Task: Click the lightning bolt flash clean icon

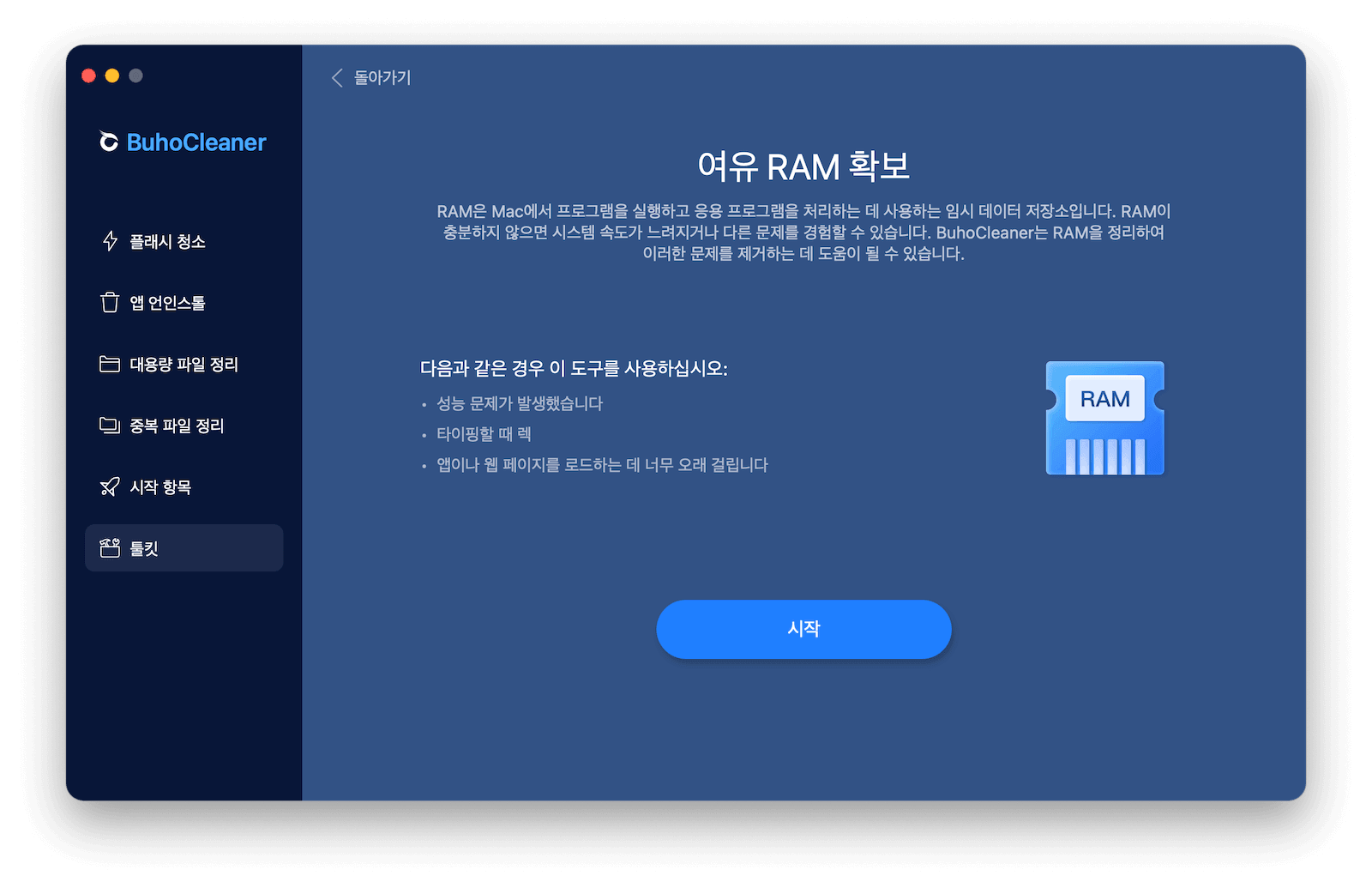Action: click(110, 241)
